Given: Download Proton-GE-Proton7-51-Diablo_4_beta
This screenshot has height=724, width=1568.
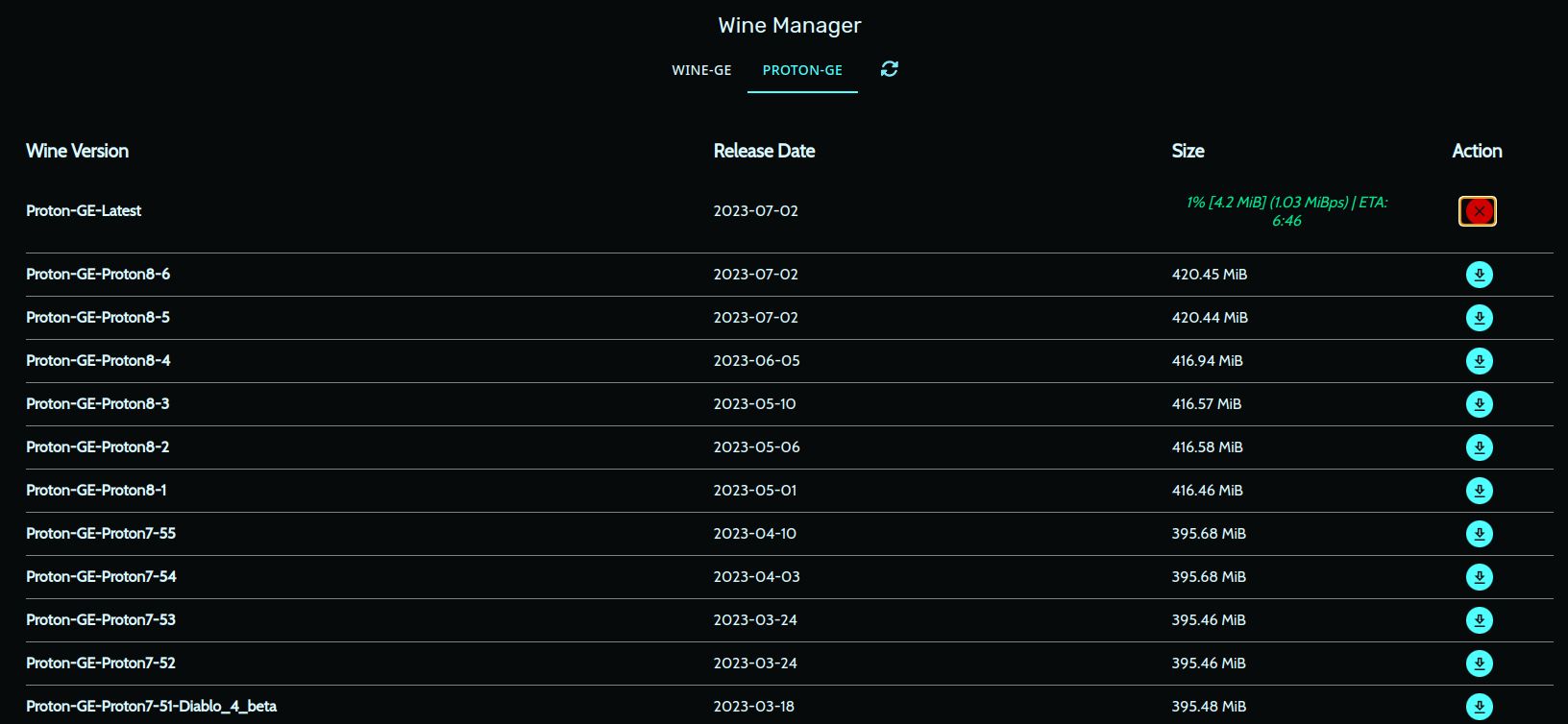Looking at the screenshot, I should (x=1479, y=707).
